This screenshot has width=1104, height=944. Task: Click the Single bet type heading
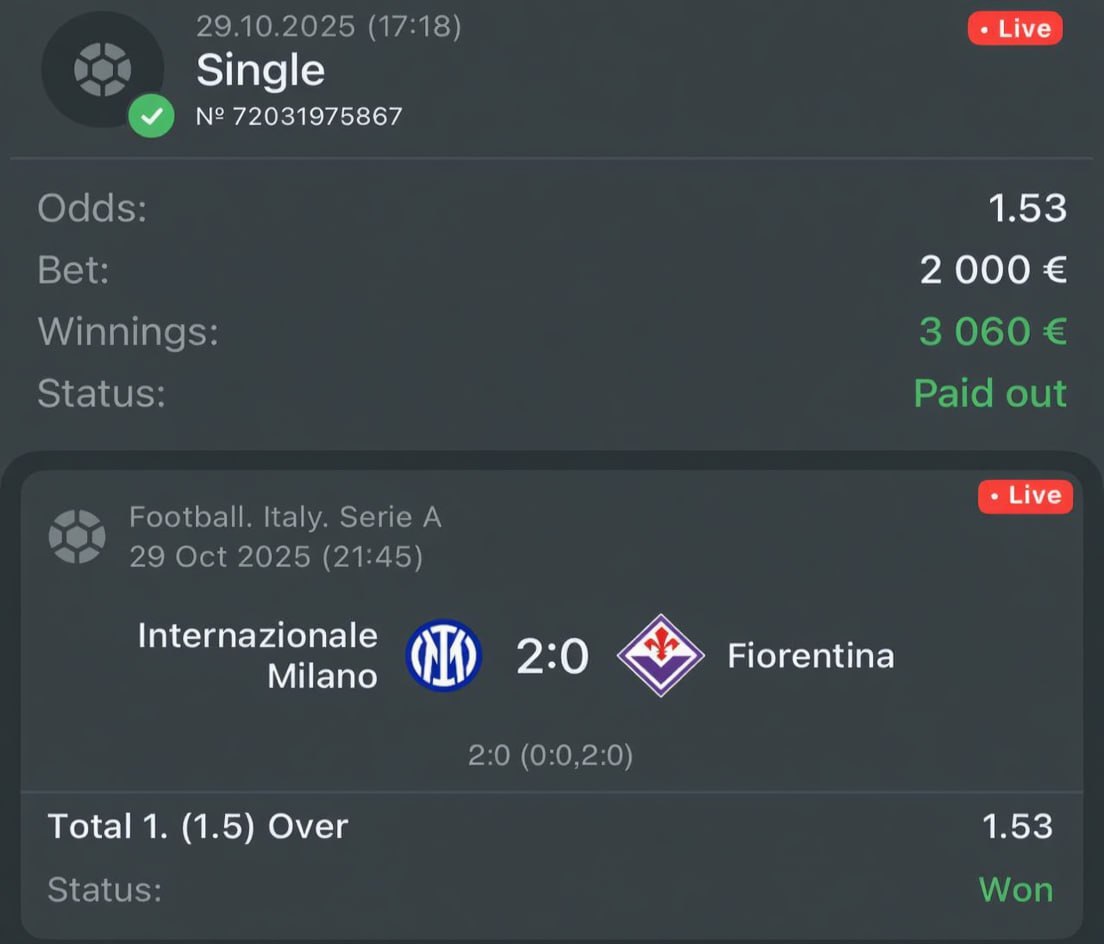[260, 70]
